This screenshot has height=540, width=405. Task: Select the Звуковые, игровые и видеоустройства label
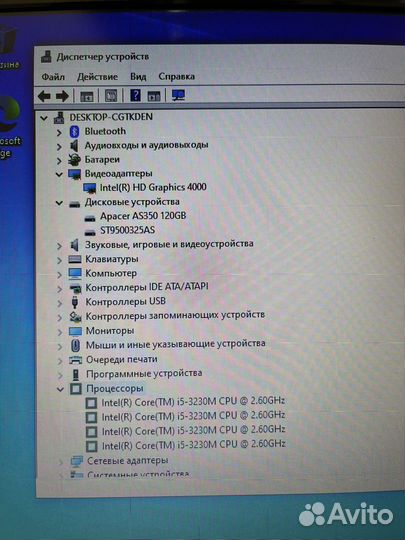click(169, 244)
